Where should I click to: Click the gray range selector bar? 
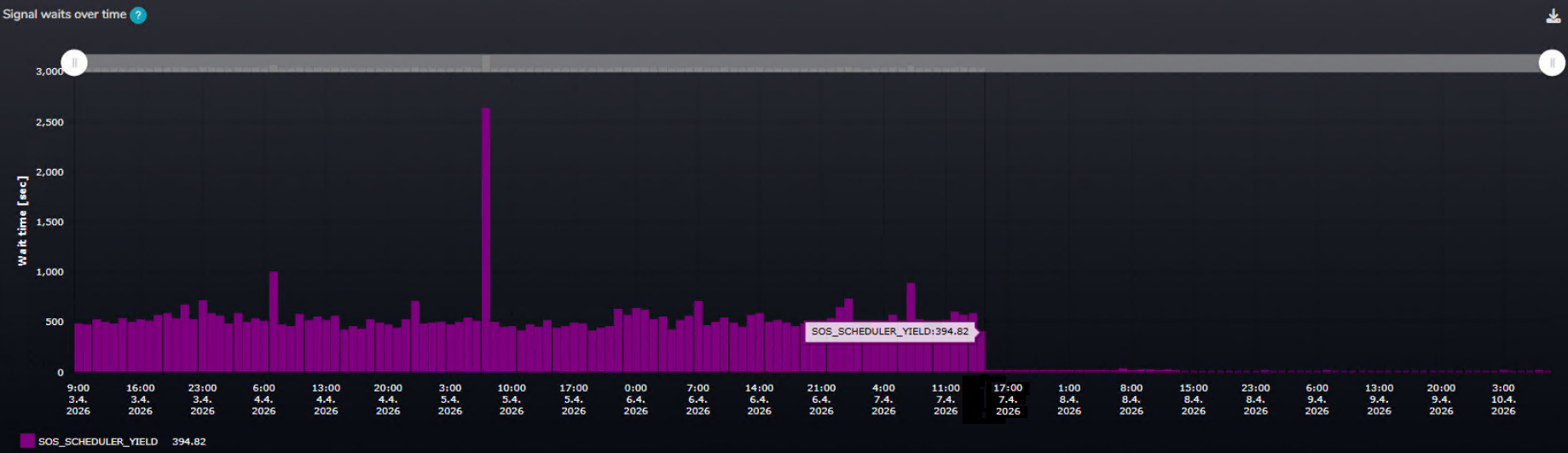pyautogui.click(x=813, y=63)
